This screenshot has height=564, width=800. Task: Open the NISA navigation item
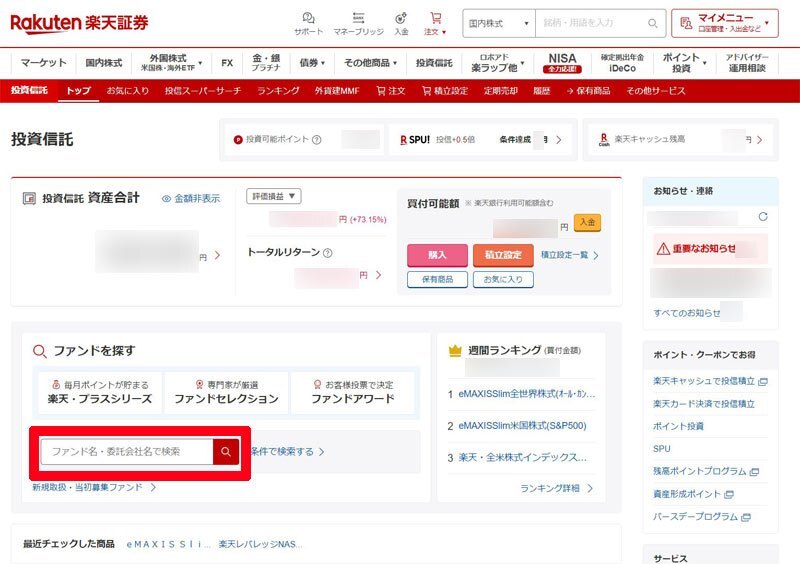click(562, 63)
